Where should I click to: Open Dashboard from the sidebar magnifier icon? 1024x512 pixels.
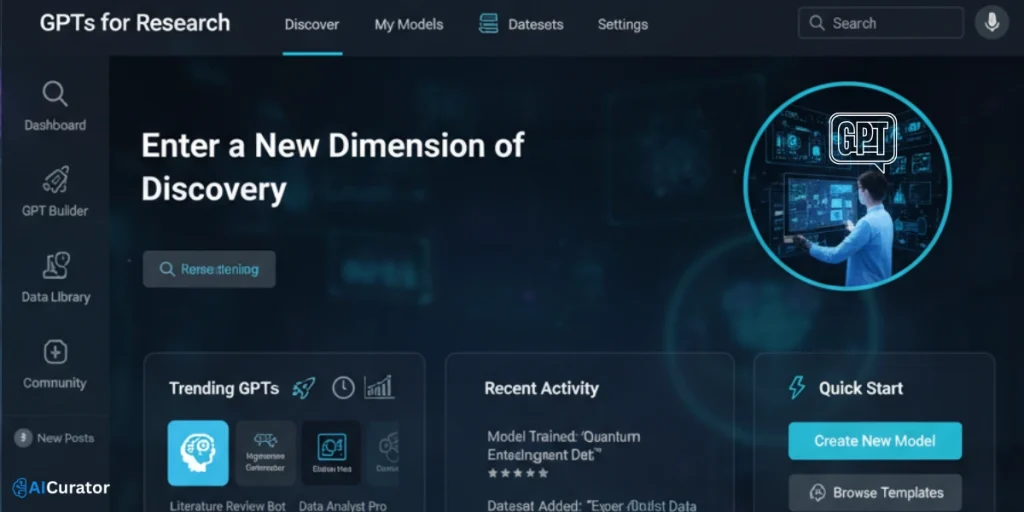point(55,95)
